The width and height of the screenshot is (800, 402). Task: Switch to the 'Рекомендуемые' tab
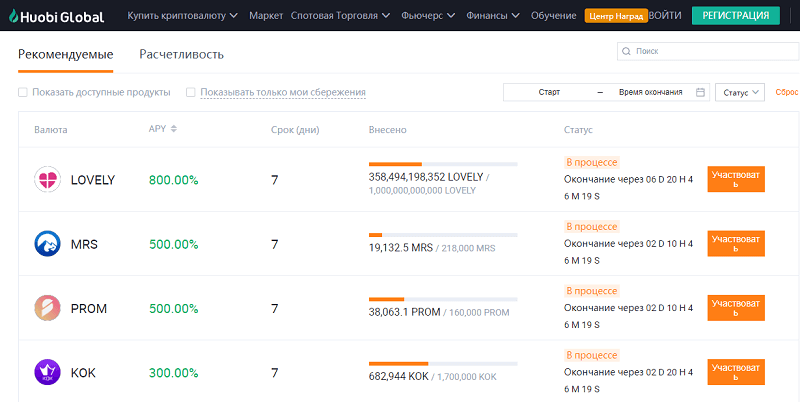pos(65,54)
